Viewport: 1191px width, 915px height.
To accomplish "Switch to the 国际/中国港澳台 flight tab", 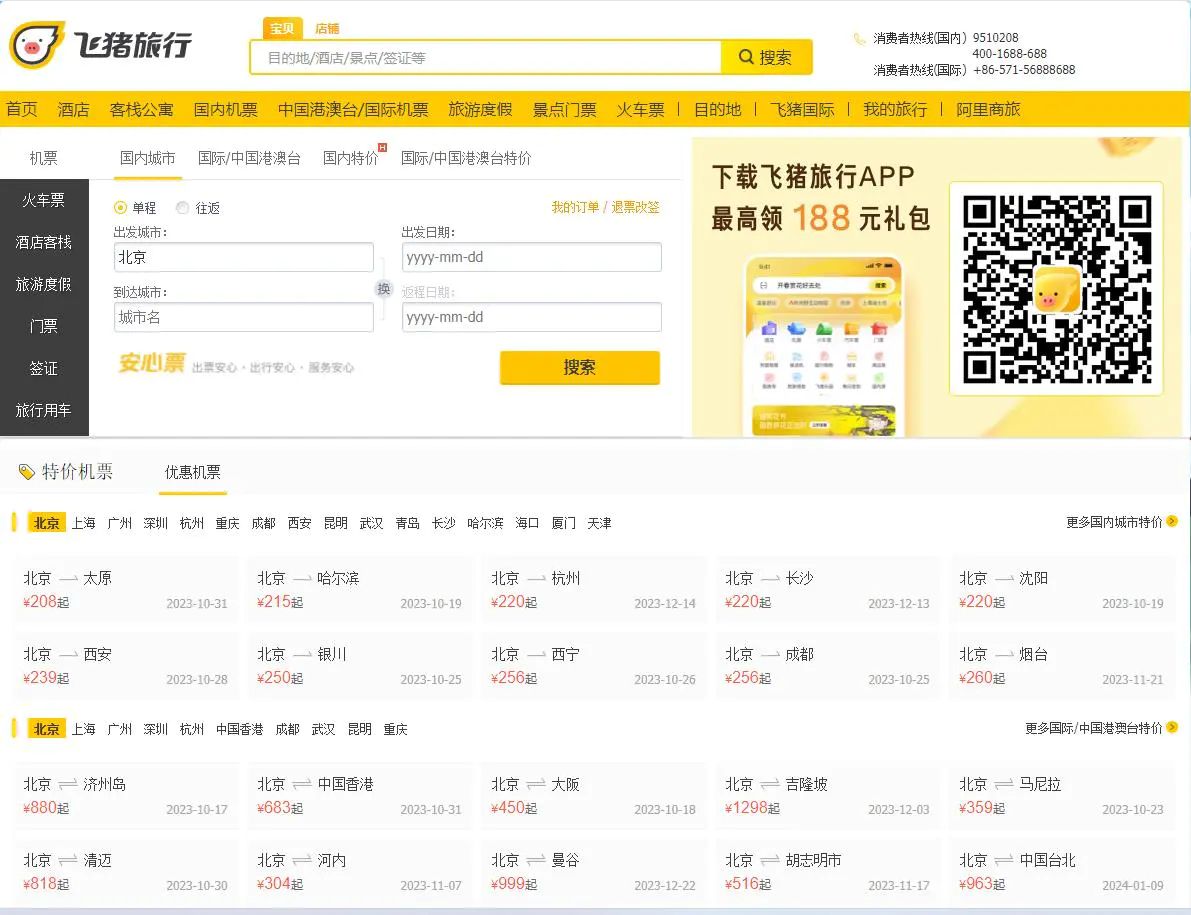I will (x=249, y=158).
